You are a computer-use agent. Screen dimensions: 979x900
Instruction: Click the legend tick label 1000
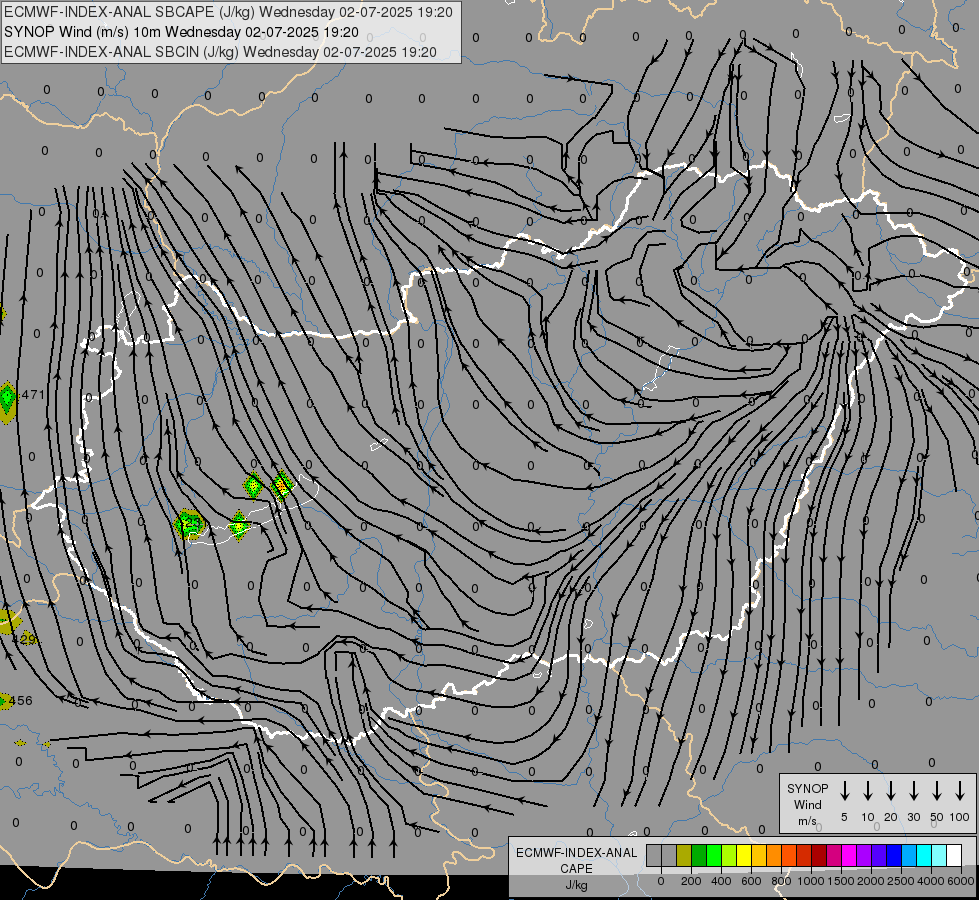point(810,881)
